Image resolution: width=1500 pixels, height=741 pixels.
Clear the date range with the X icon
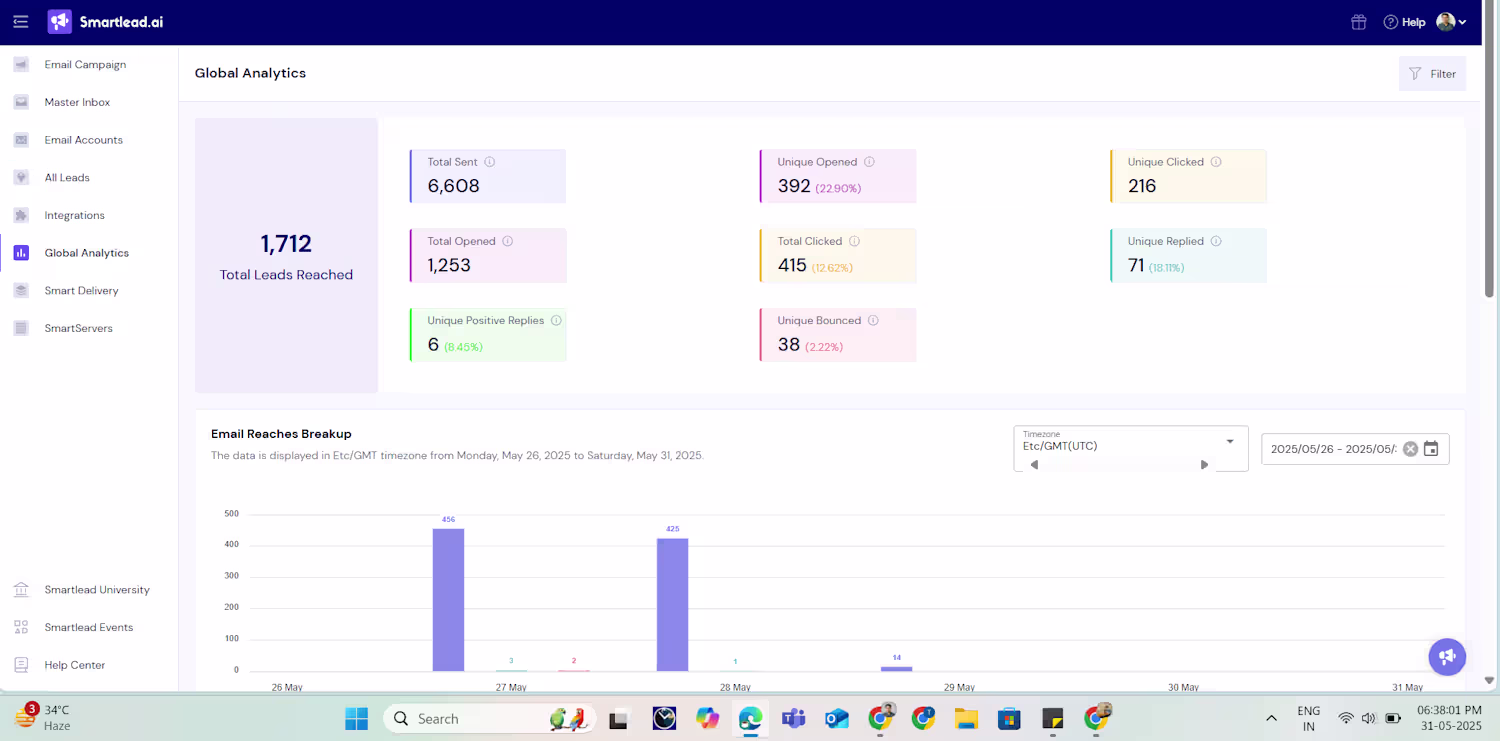1410,449
